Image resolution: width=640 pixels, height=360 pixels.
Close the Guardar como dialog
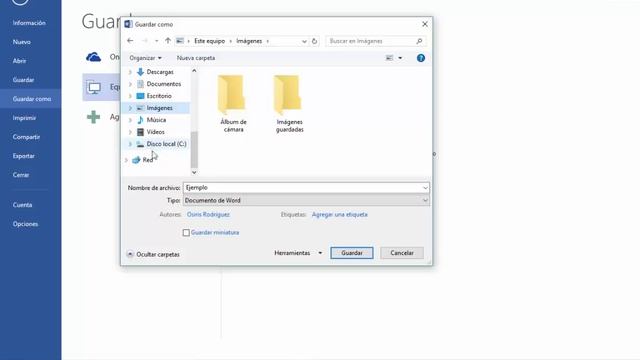[x=425, y=24]
